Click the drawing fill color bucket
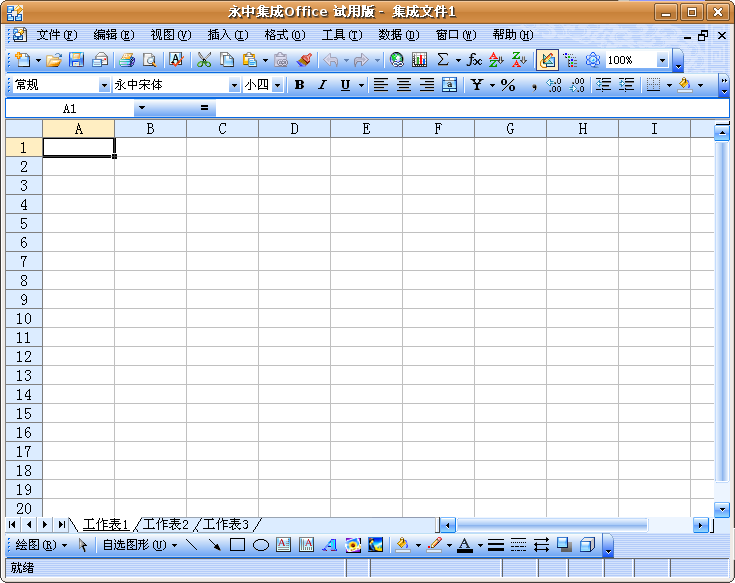Image resolution: width=735 pixels, height=583 pixels. click(403, 545)
